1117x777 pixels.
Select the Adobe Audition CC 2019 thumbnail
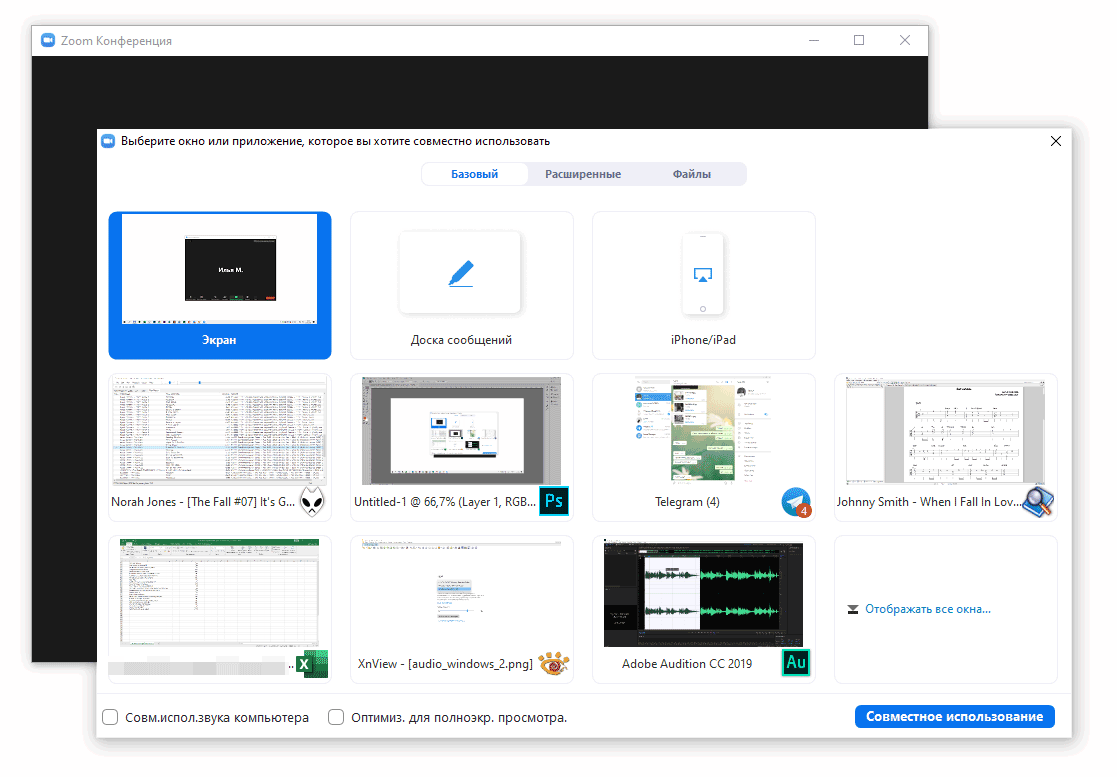[703, 609]
